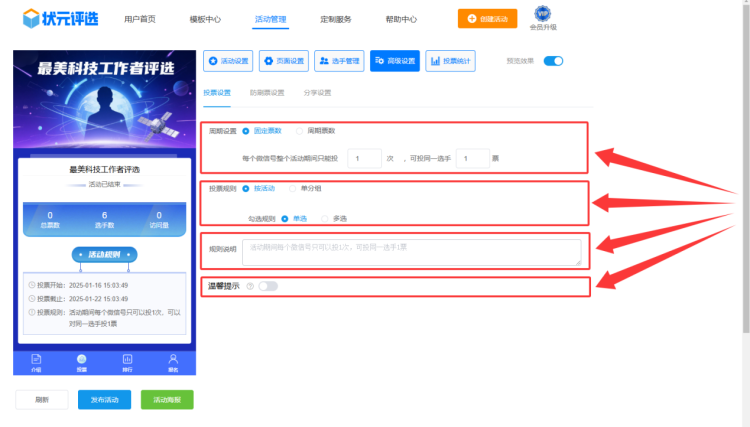
Task: Select the 周期票数 radio option
Action: point(299,130)
